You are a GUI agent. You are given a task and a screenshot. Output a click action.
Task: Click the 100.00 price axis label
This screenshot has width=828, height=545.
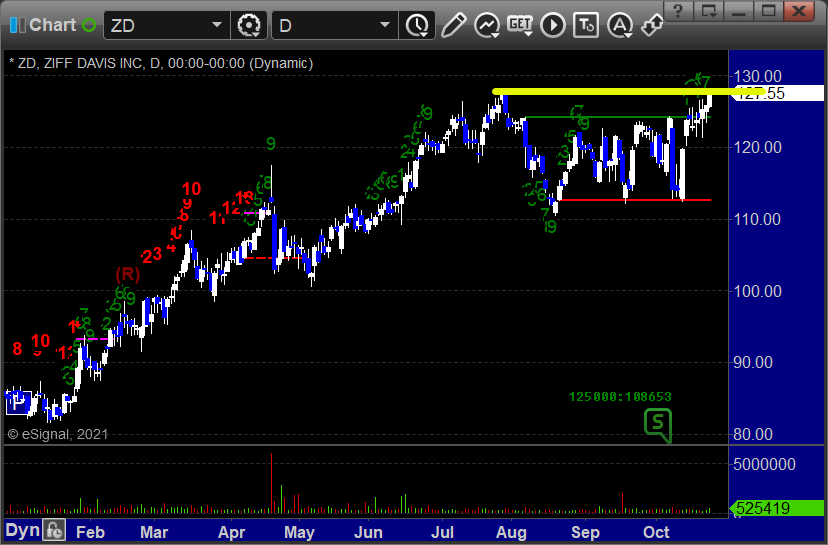click(x=758, y=291)
